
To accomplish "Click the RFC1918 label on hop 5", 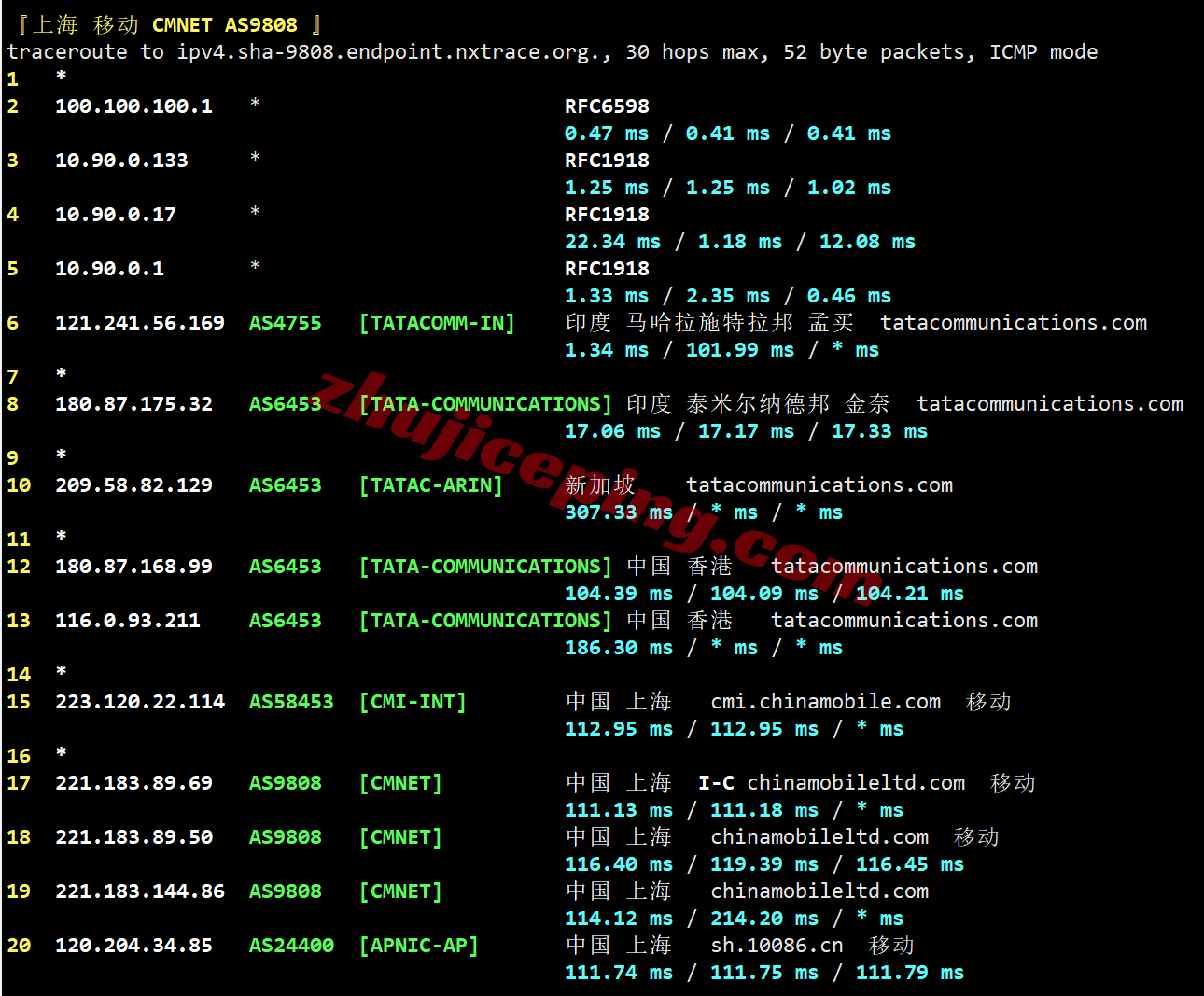I will click(x=607, y=269).
